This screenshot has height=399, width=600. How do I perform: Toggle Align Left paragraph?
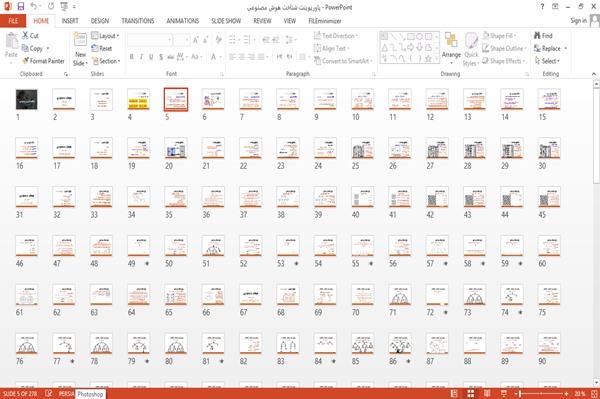(232, 57)
